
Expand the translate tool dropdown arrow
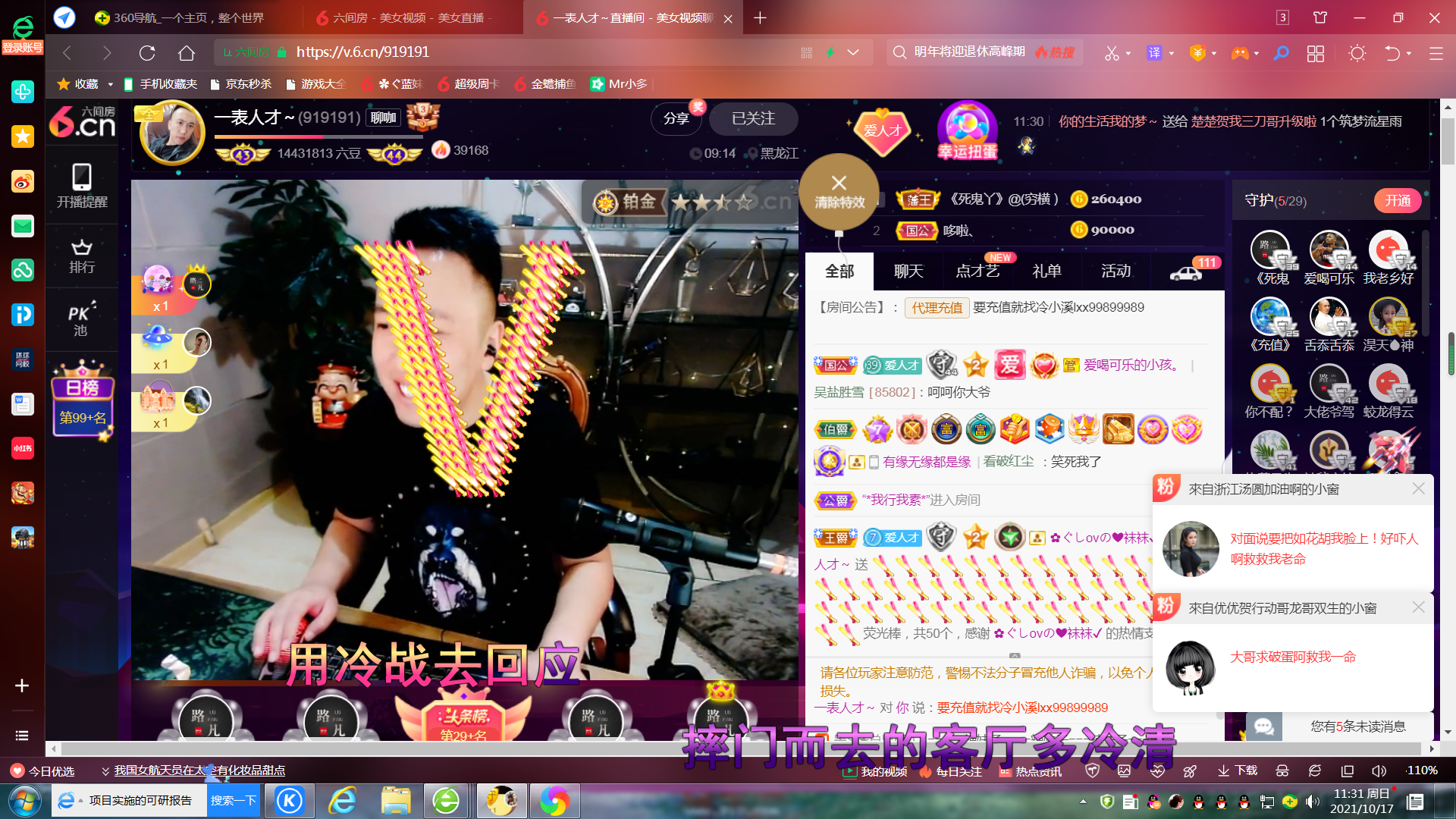coord(1172,53)
